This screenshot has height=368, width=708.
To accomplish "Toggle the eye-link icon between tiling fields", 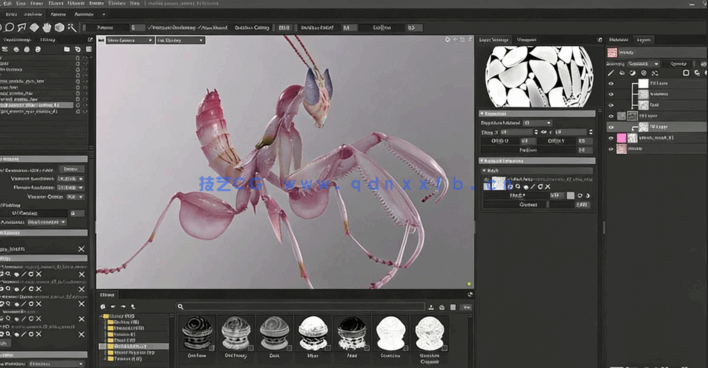I will 544,132.
